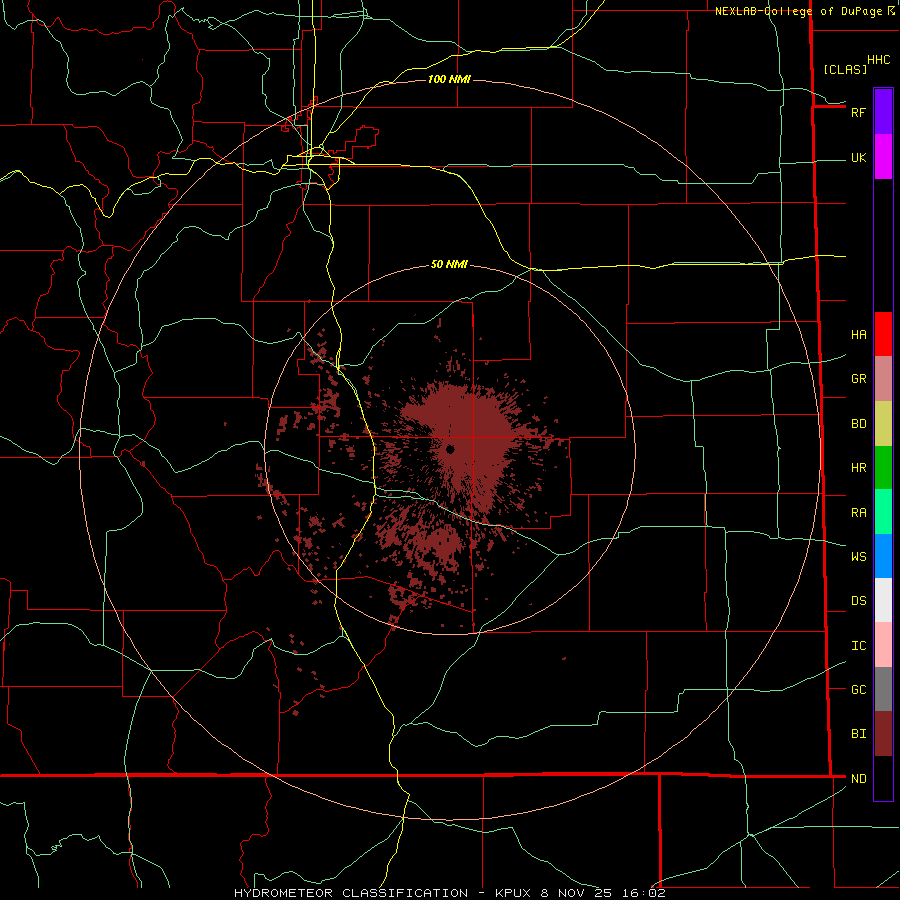This screenshot has width=900, height=900.
Task: Click the UK legend label
Action: 858,157
